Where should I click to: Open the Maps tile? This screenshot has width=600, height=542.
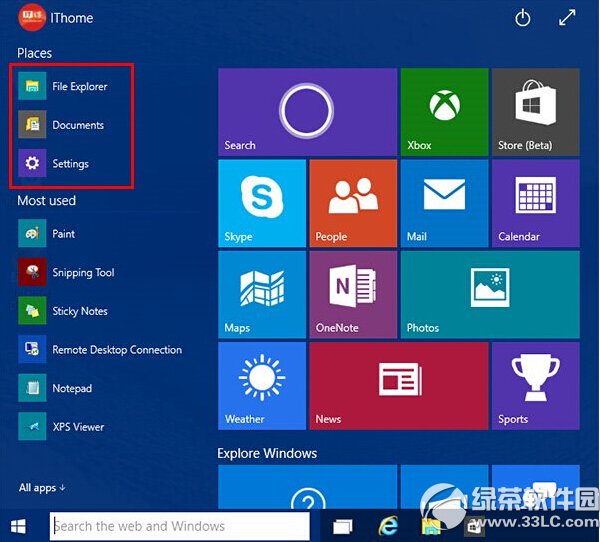coord(262,294)
